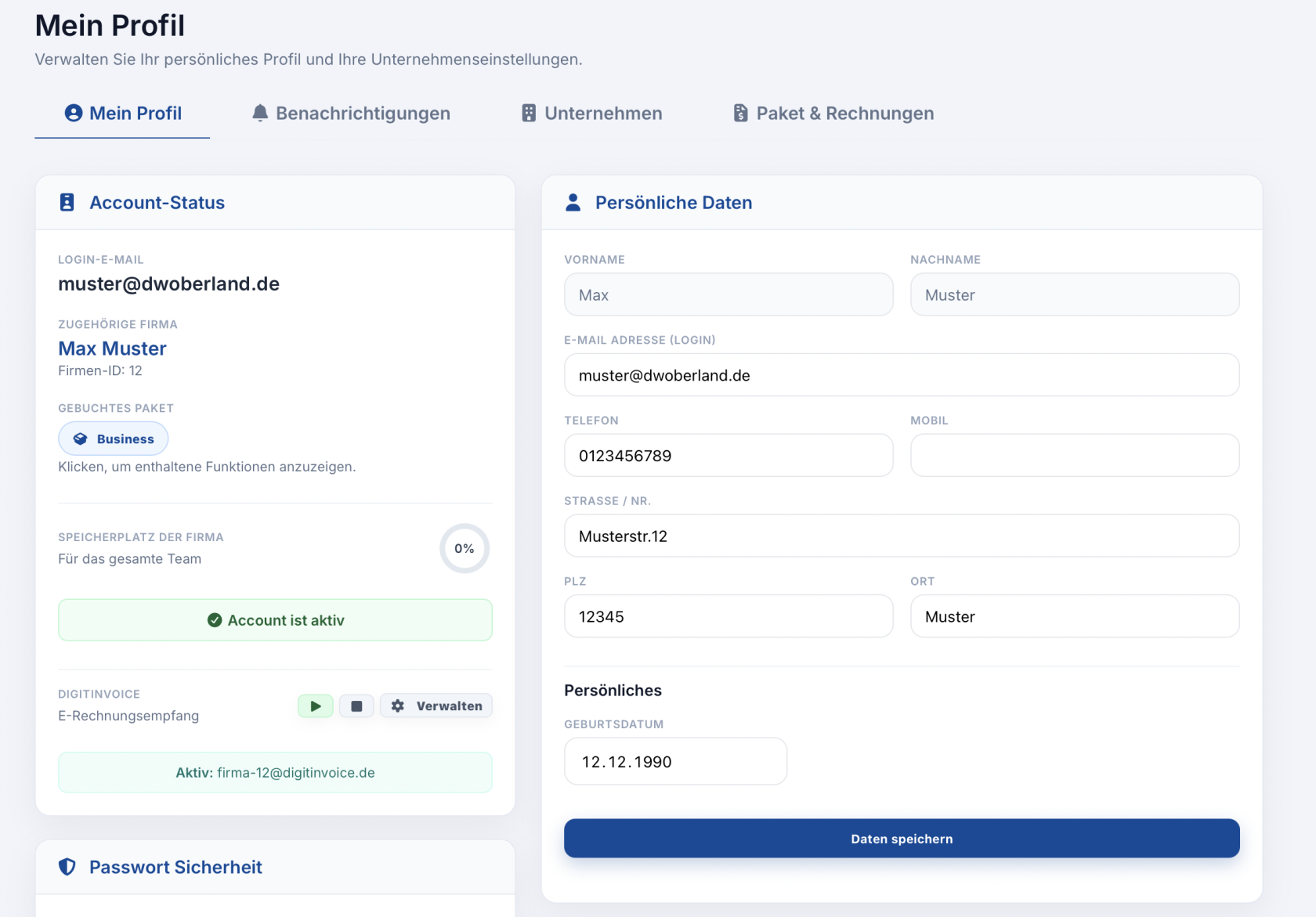Click the person icon near Persönliche Daten

(x=573, y=202)
